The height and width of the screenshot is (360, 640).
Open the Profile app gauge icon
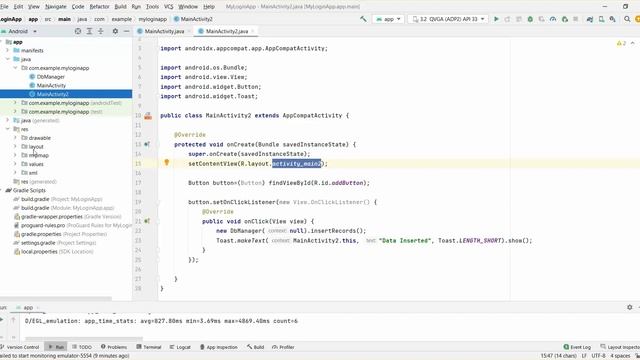click(x=553, y=19)
